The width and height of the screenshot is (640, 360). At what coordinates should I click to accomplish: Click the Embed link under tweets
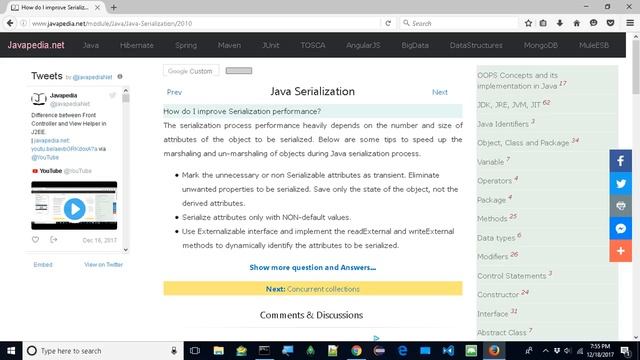[43, 264]
